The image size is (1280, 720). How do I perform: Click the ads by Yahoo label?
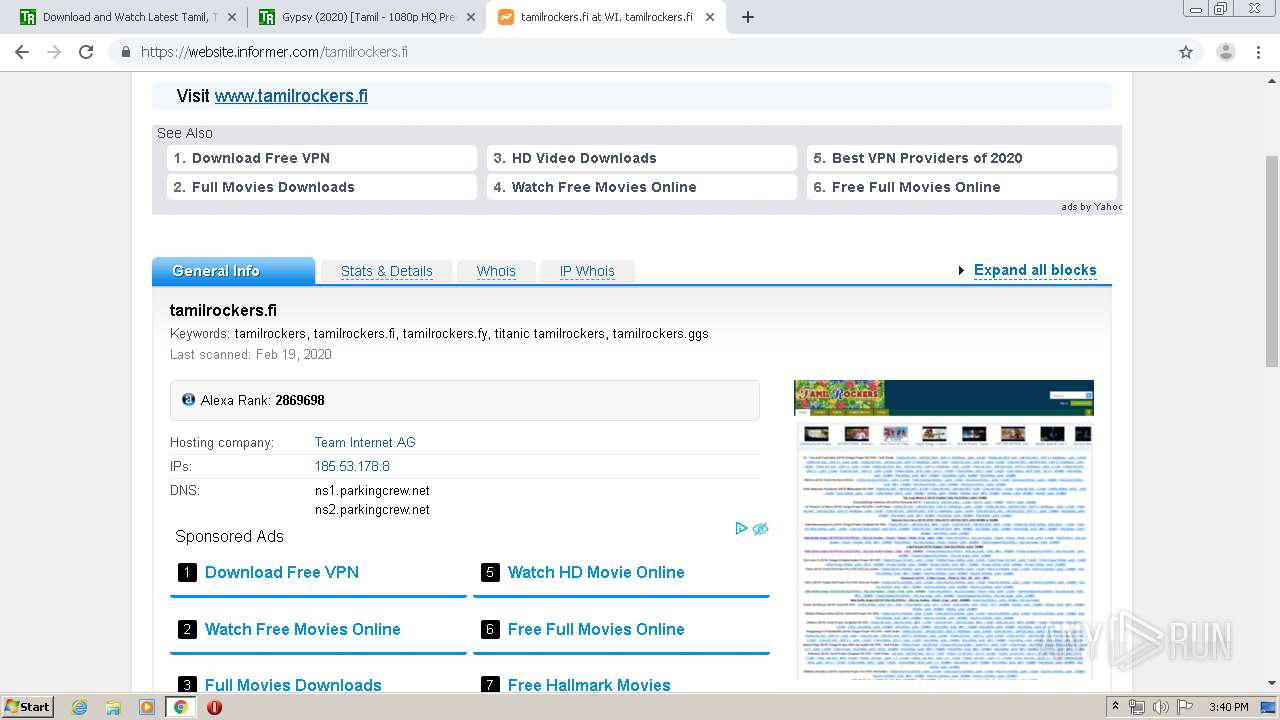tap(1092, 207)
